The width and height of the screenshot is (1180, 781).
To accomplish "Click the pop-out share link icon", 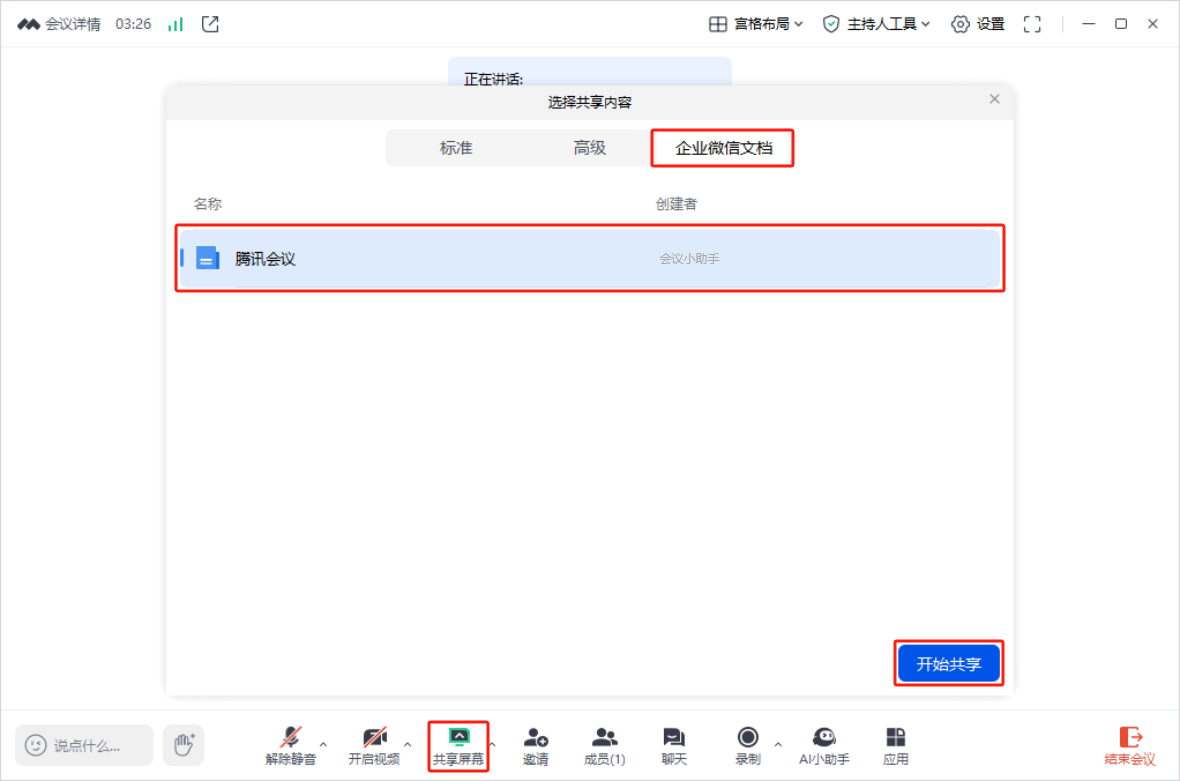I will coord(211,24).
